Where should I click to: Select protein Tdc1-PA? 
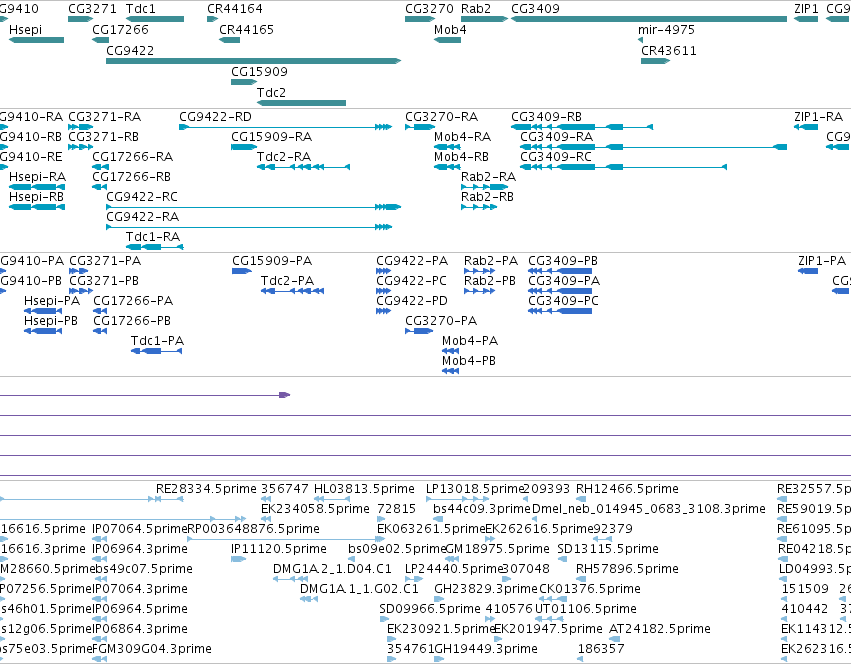[156, 351]
